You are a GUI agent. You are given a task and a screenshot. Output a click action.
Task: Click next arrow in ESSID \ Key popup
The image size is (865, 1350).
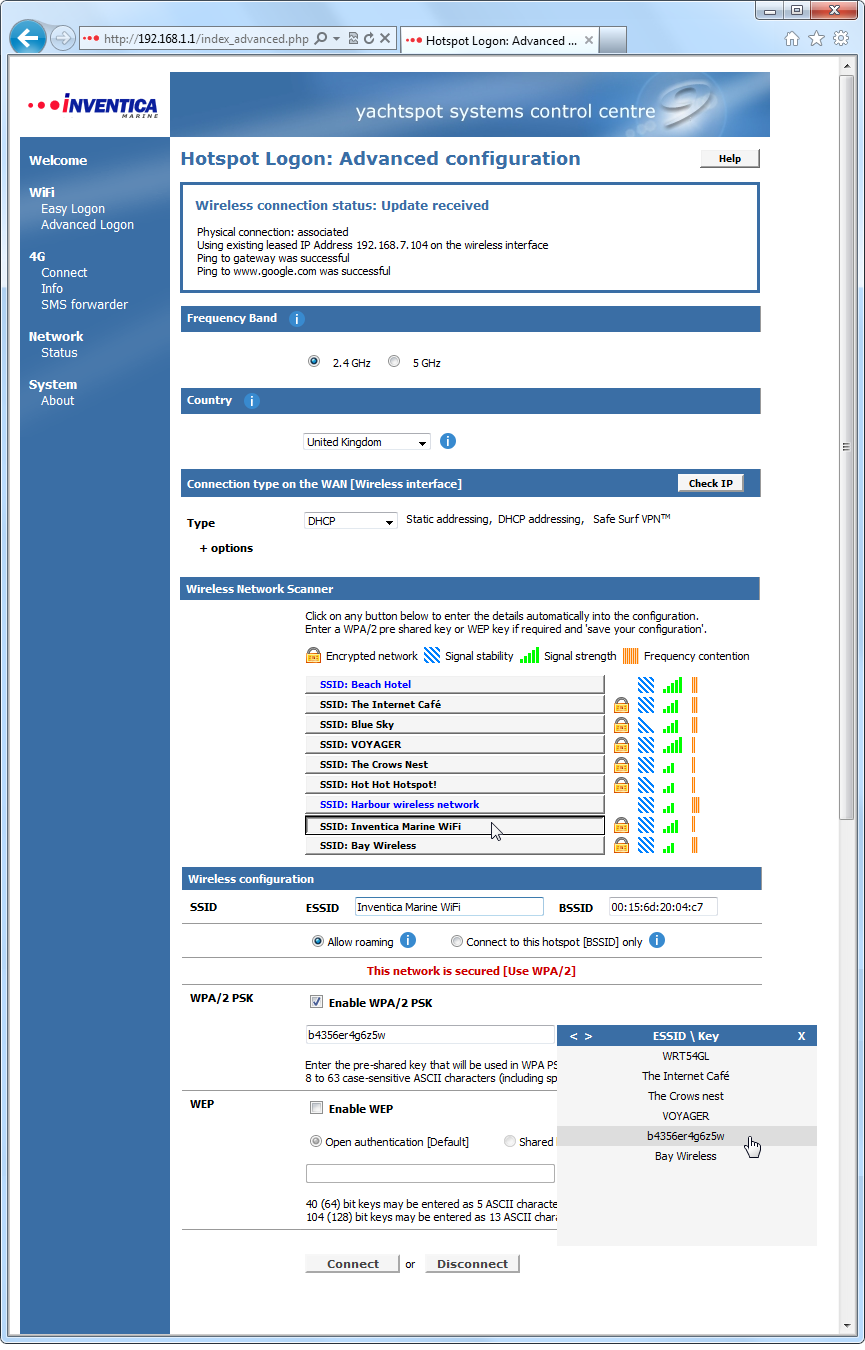pyautogui.click(x=588, y=1036)
